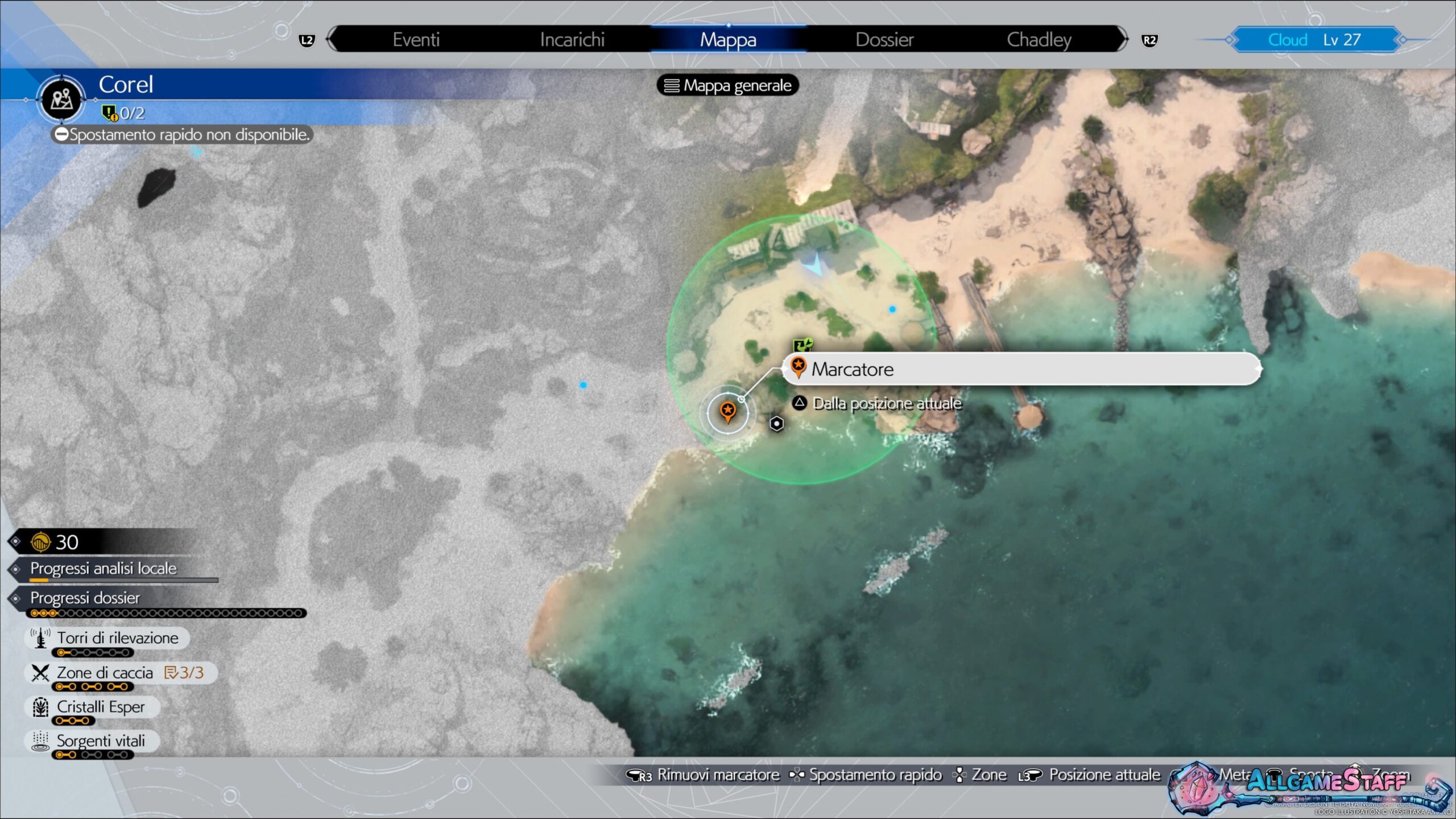The width and height of the screenshot is (1456, 819).
Task: Select the Sorgenti vitali entry
Action: pyautogui.click(x=93, y=741)
